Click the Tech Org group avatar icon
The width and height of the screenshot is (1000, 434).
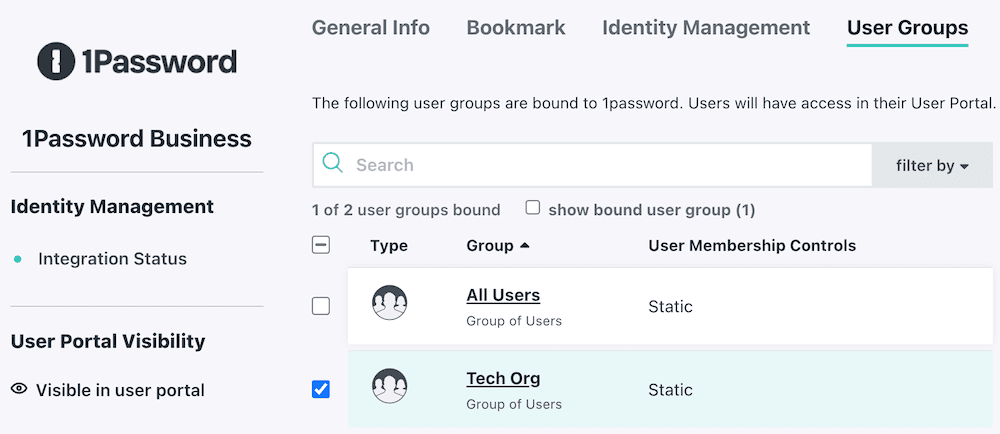click(x=389, y=386)
